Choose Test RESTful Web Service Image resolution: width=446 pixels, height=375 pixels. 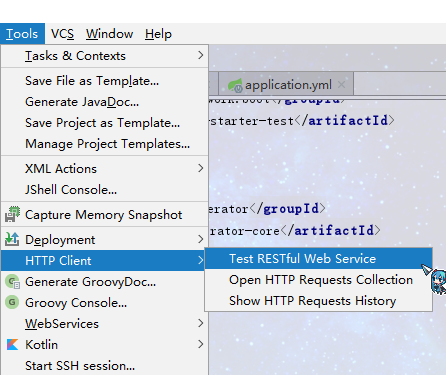[318, 259]
